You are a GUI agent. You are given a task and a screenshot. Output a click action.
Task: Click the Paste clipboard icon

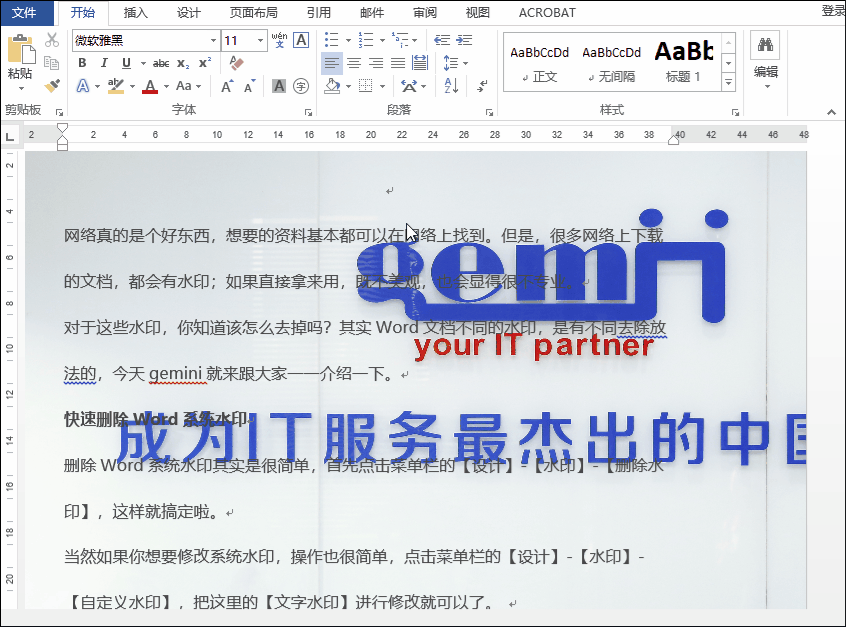coord(19,50)
